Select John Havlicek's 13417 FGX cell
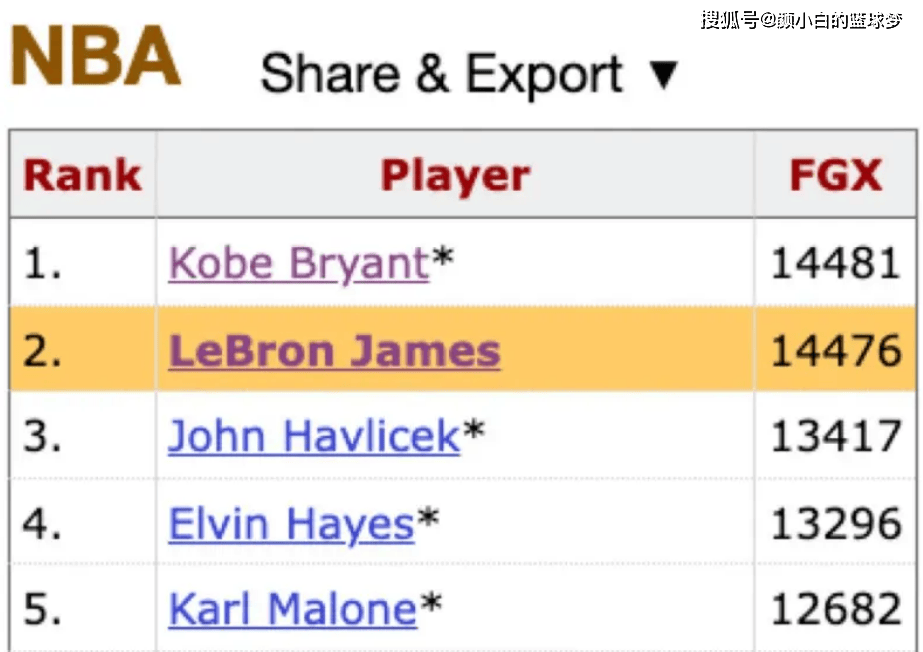The width and height of the screenshot is (923, 652). pos(836,436)
